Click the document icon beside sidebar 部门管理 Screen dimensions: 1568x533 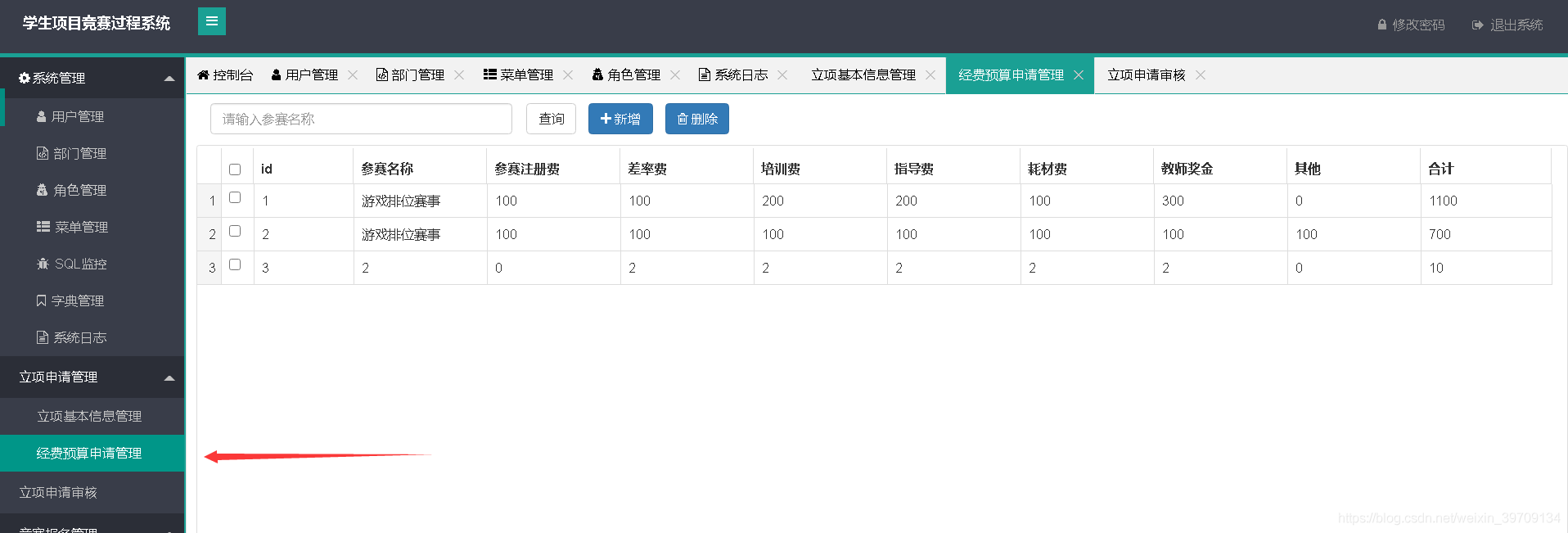(x=43, y=153)
